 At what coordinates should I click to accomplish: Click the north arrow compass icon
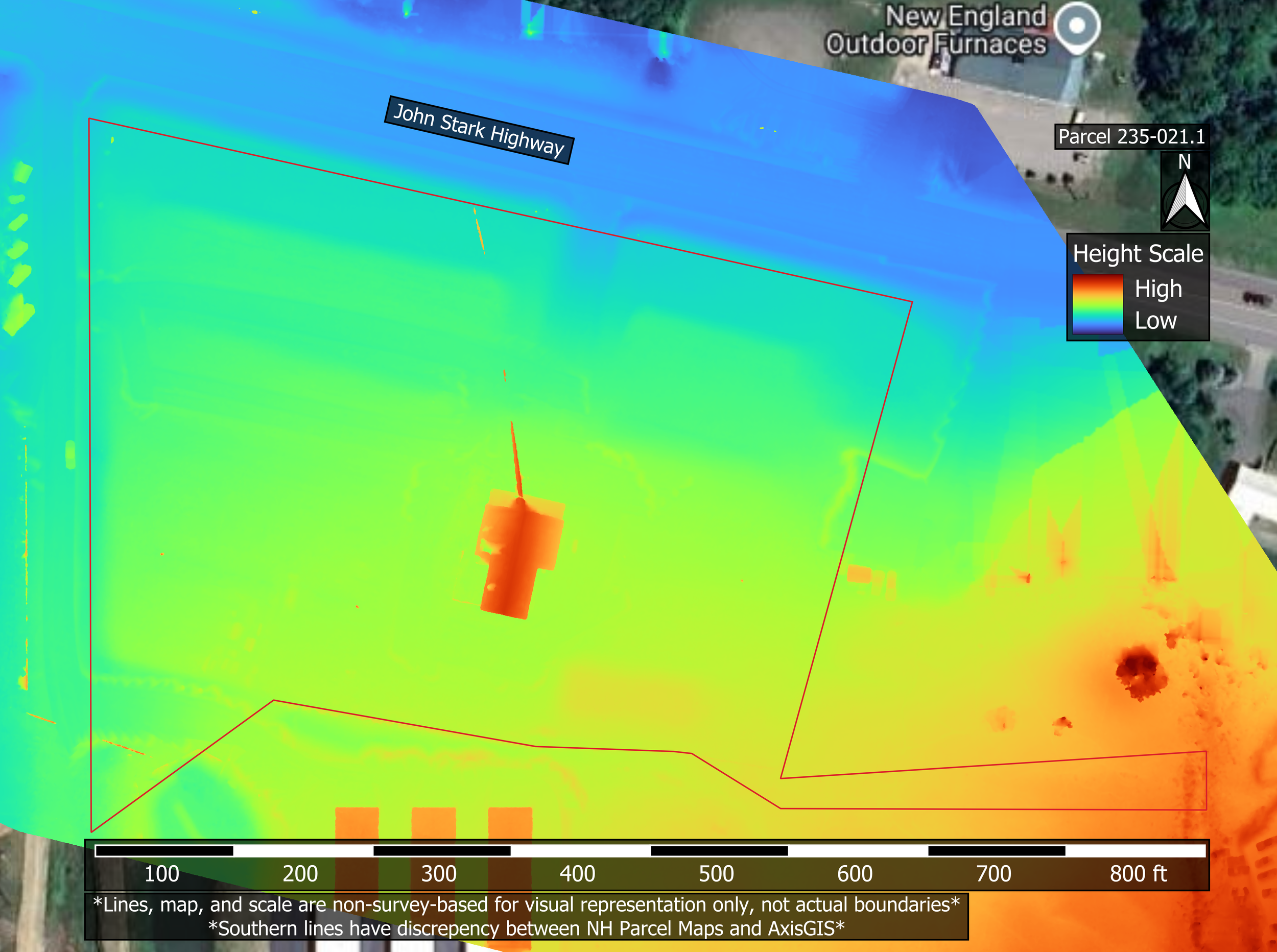coord(1184,200)
